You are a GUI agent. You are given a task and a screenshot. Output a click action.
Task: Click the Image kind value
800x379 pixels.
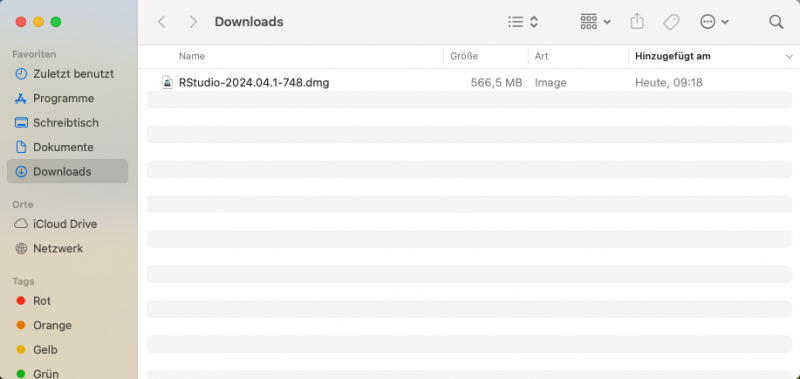coord(551,83)
